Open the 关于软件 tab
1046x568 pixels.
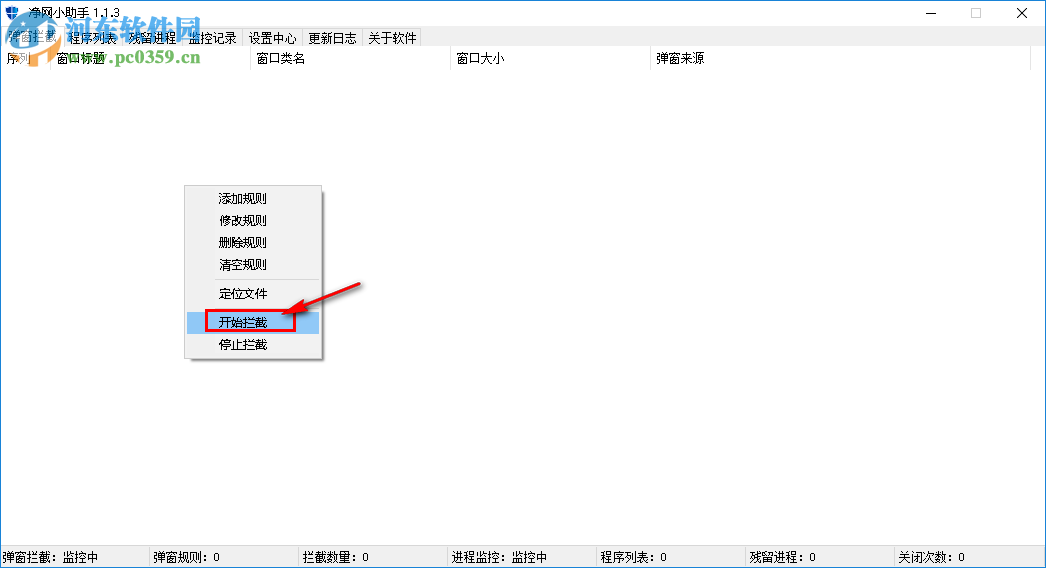point(392,38)
